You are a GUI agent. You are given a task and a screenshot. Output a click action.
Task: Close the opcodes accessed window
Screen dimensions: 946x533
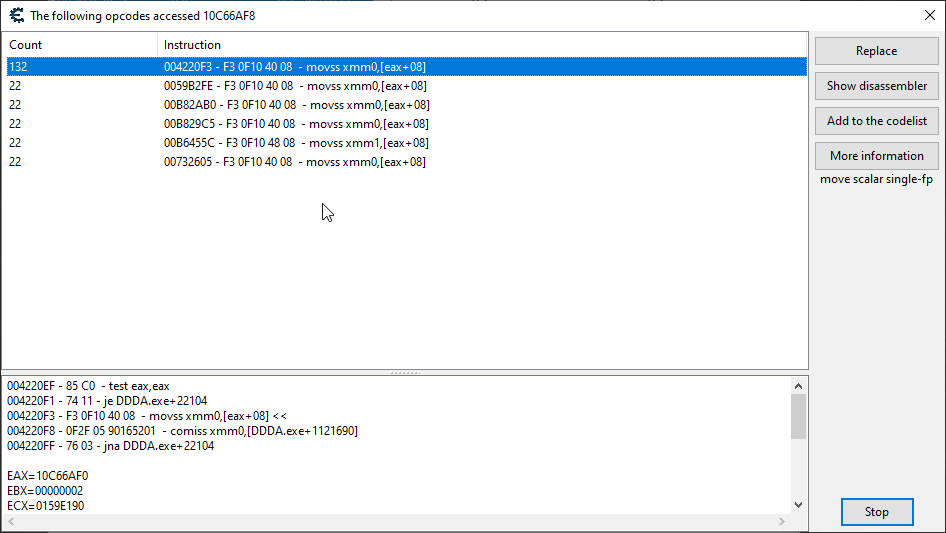pyautogui.click(x=929, y=15)
